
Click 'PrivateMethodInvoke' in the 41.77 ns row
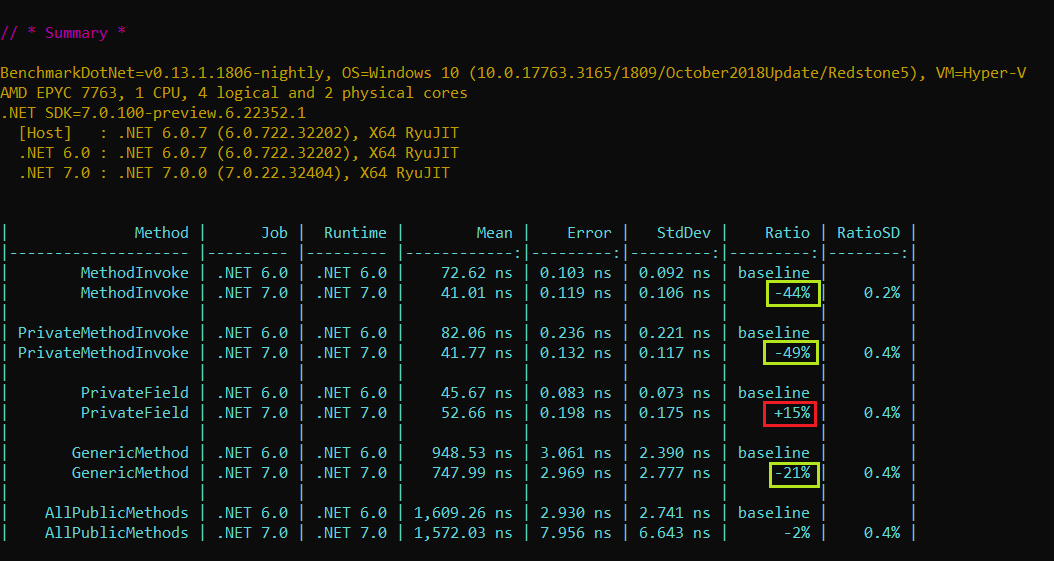click(103, 353)
